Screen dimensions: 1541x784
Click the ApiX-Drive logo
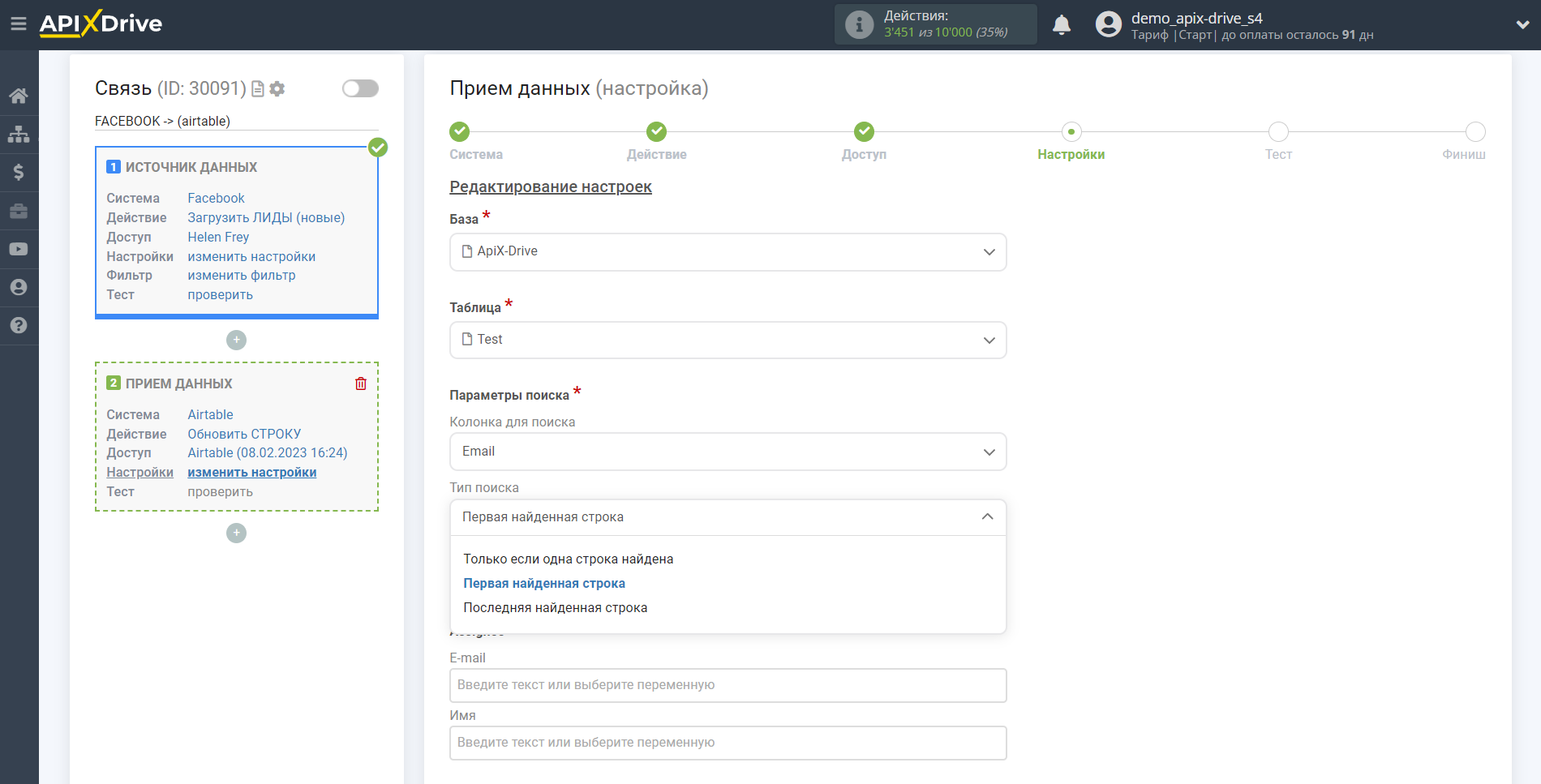tap(101, 24)
